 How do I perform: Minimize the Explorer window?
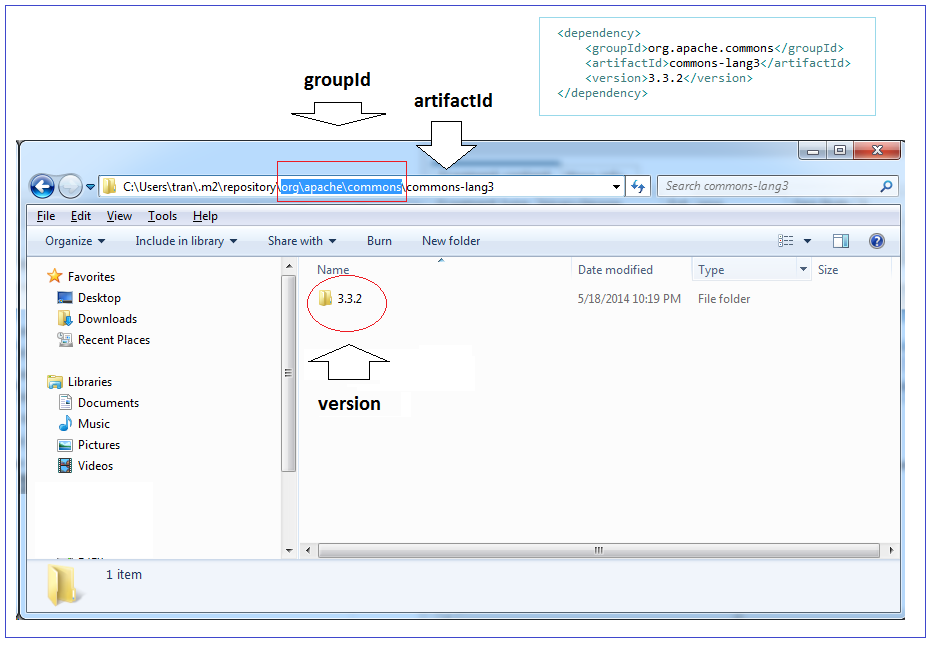(x=813, y=151)
